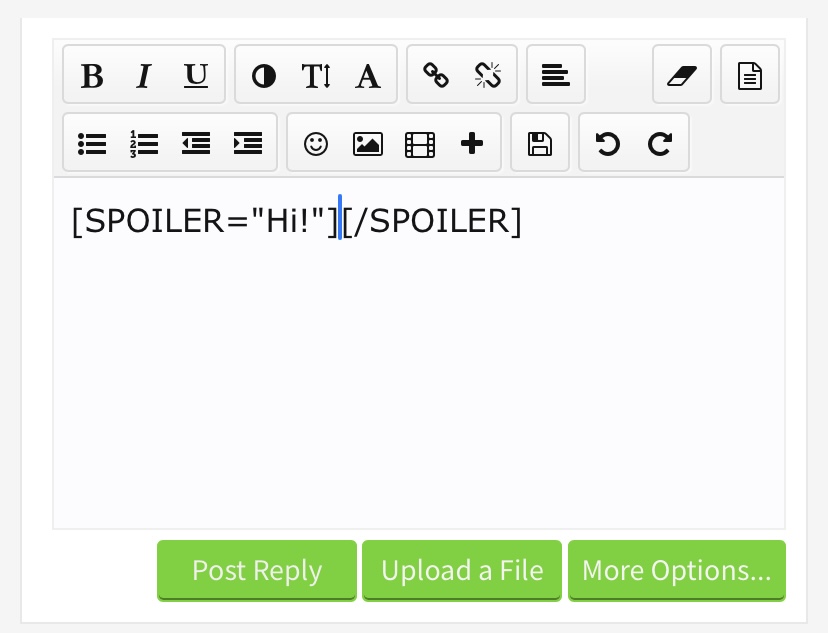The image size is (828, 633).
Task: Open the text color picker
Action: point(264,75)
